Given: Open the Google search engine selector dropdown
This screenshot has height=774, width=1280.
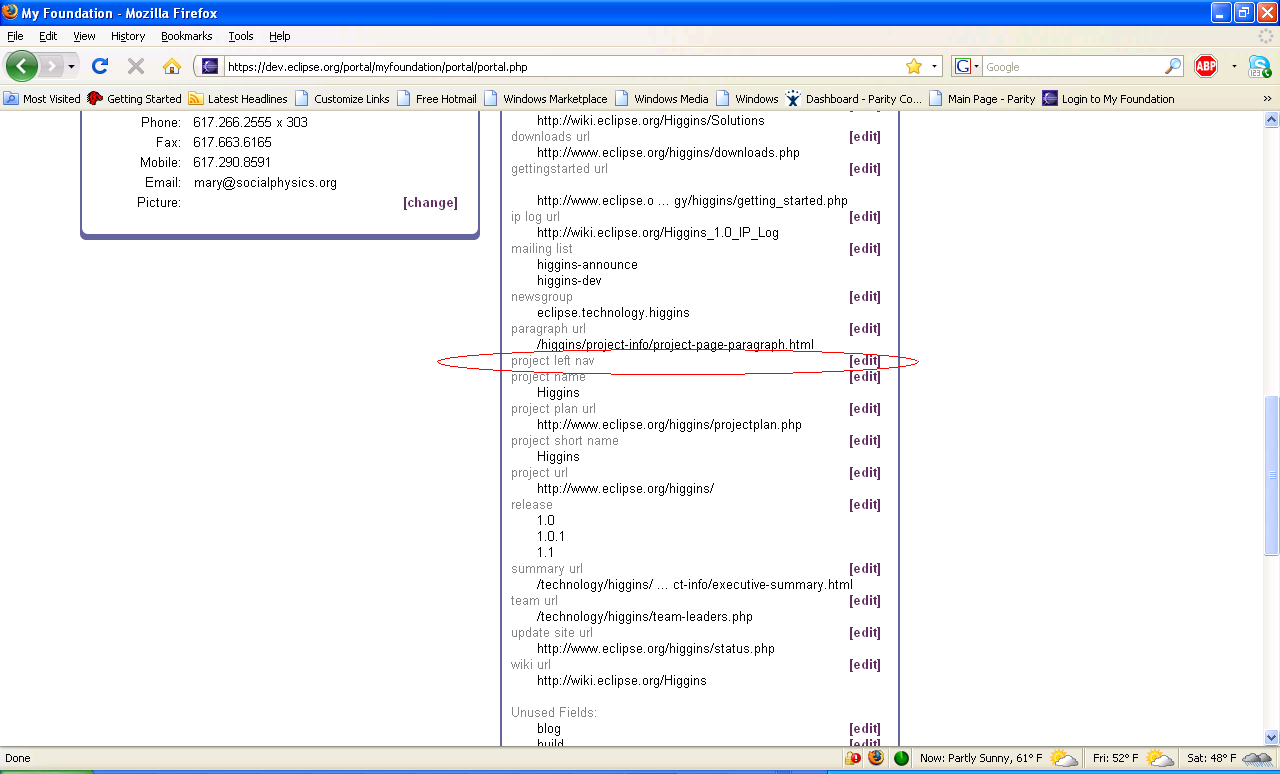Looking at the screenshot, I should pos(967,67).
